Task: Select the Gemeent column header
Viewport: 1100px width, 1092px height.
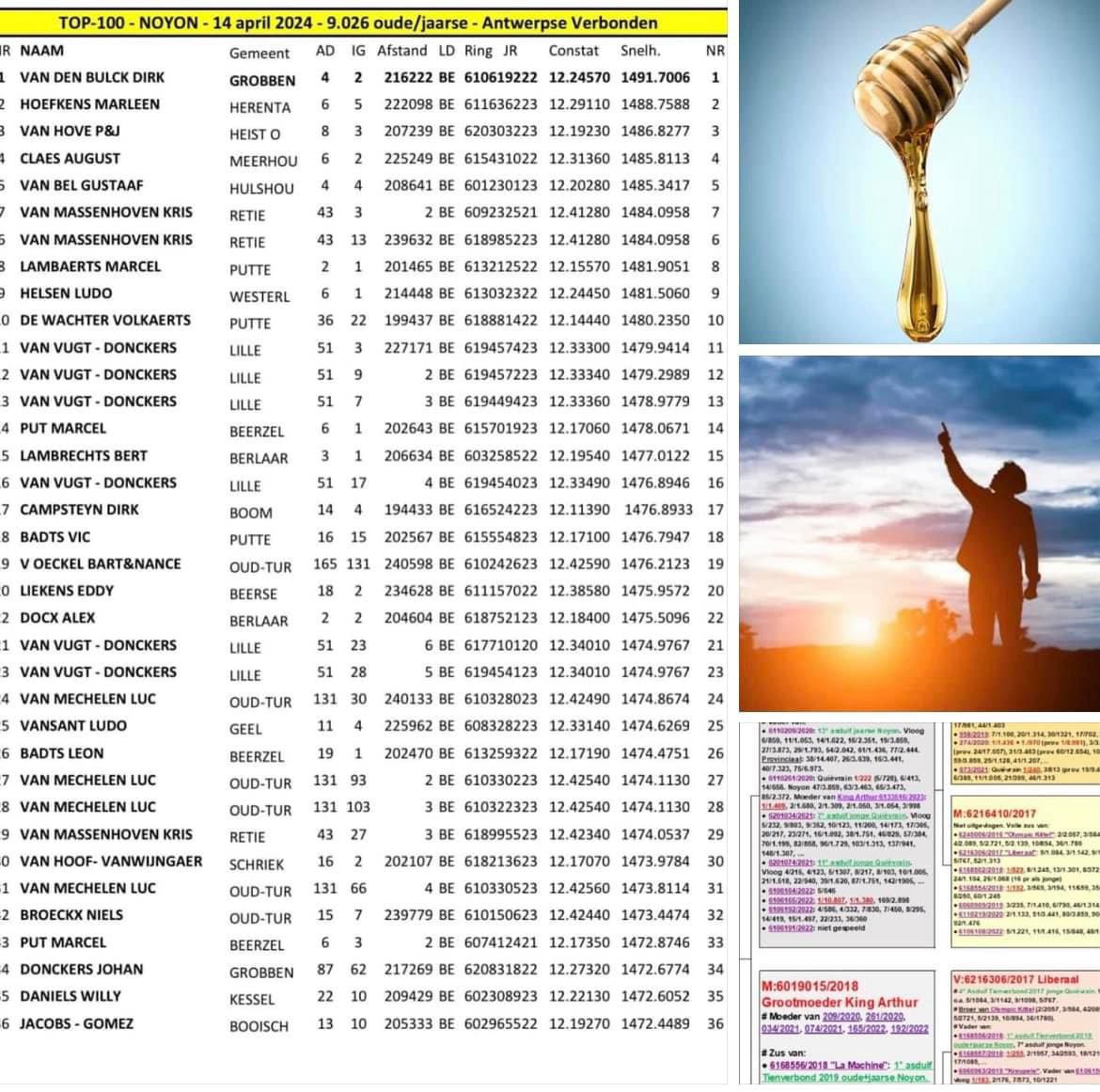Action: 259,54
